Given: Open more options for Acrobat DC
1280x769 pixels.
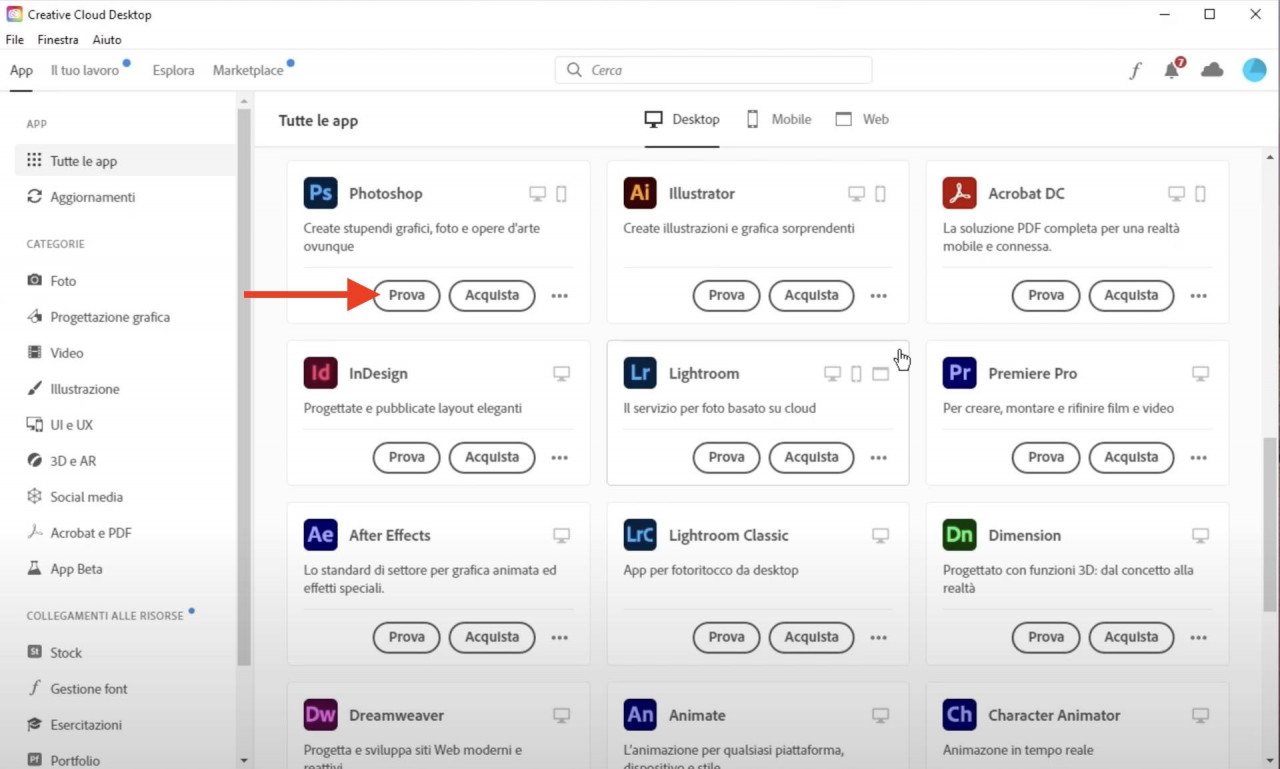Looking at the screenshot, I should tap(1198, 296).
